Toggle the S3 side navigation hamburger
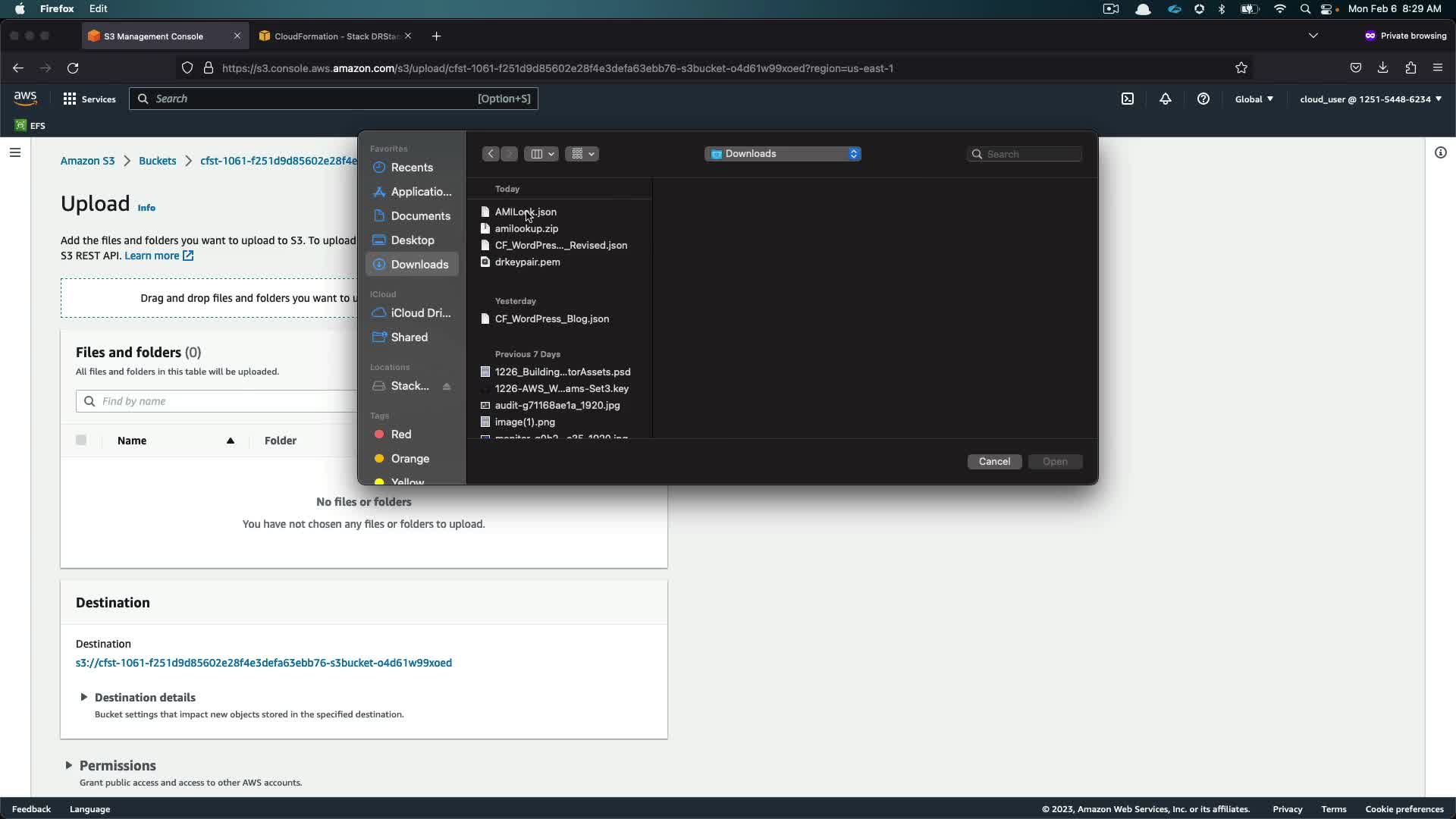 (x=15, y=152)
